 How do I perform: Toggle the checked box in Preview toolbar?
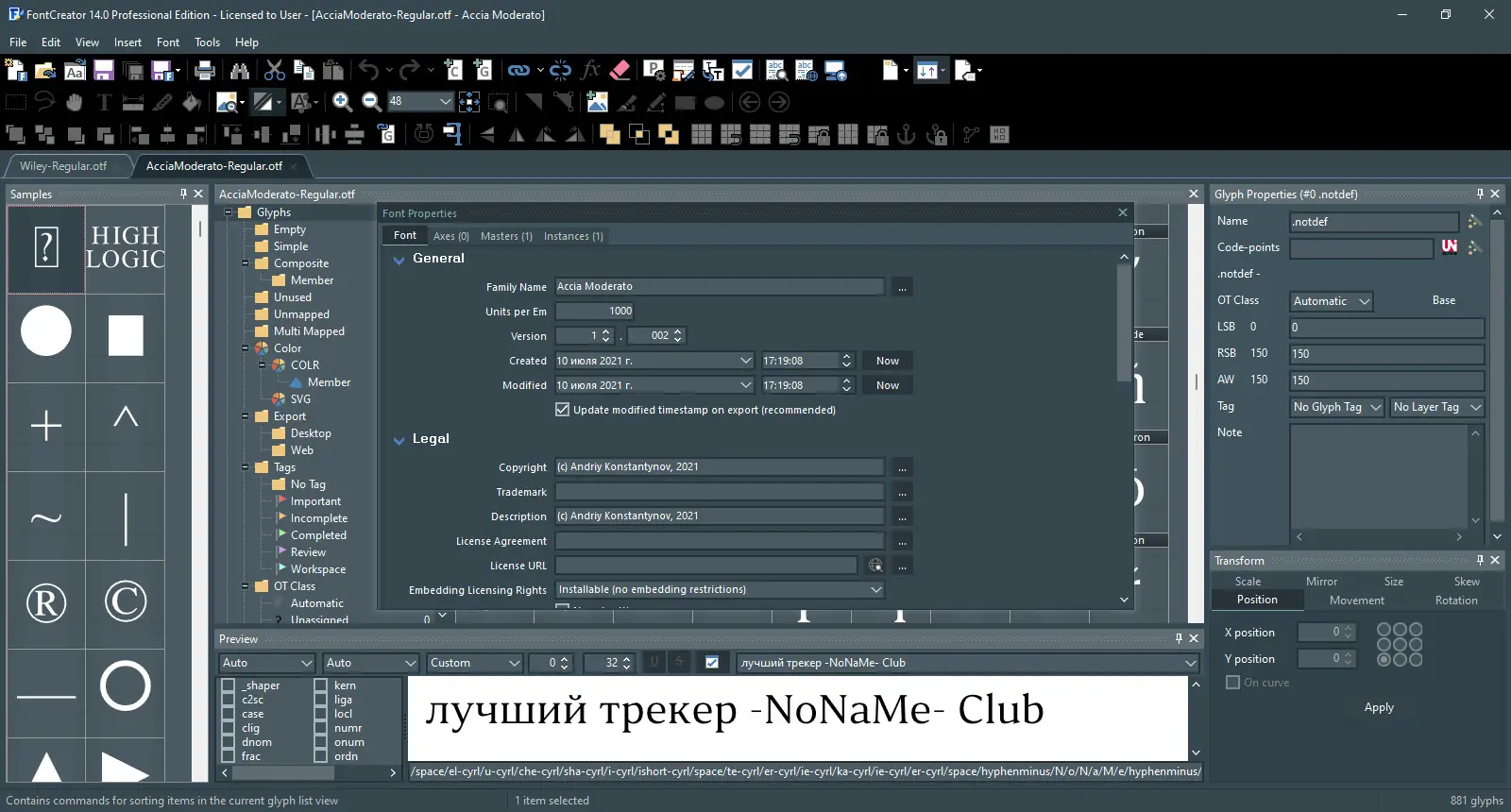pyautogui.click(x=712, y=663)
